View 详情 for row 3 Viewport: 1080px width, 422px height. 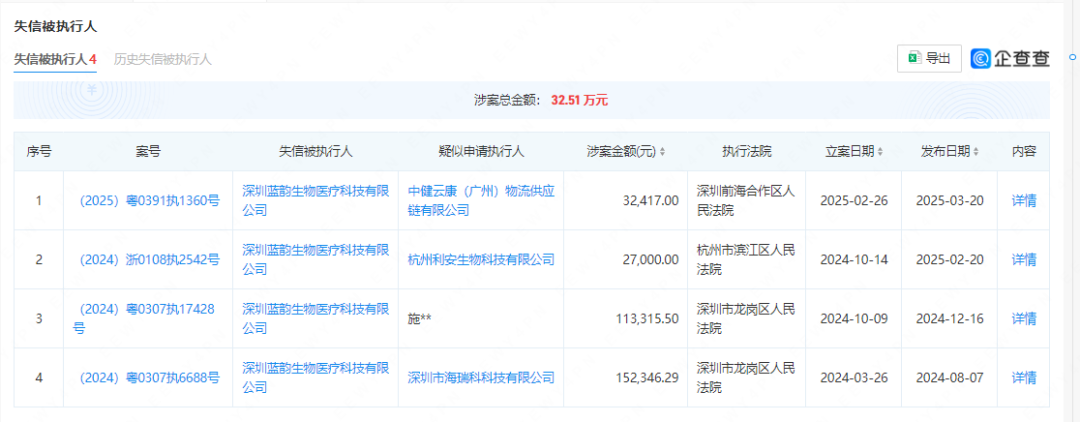tap(1024, 319)
